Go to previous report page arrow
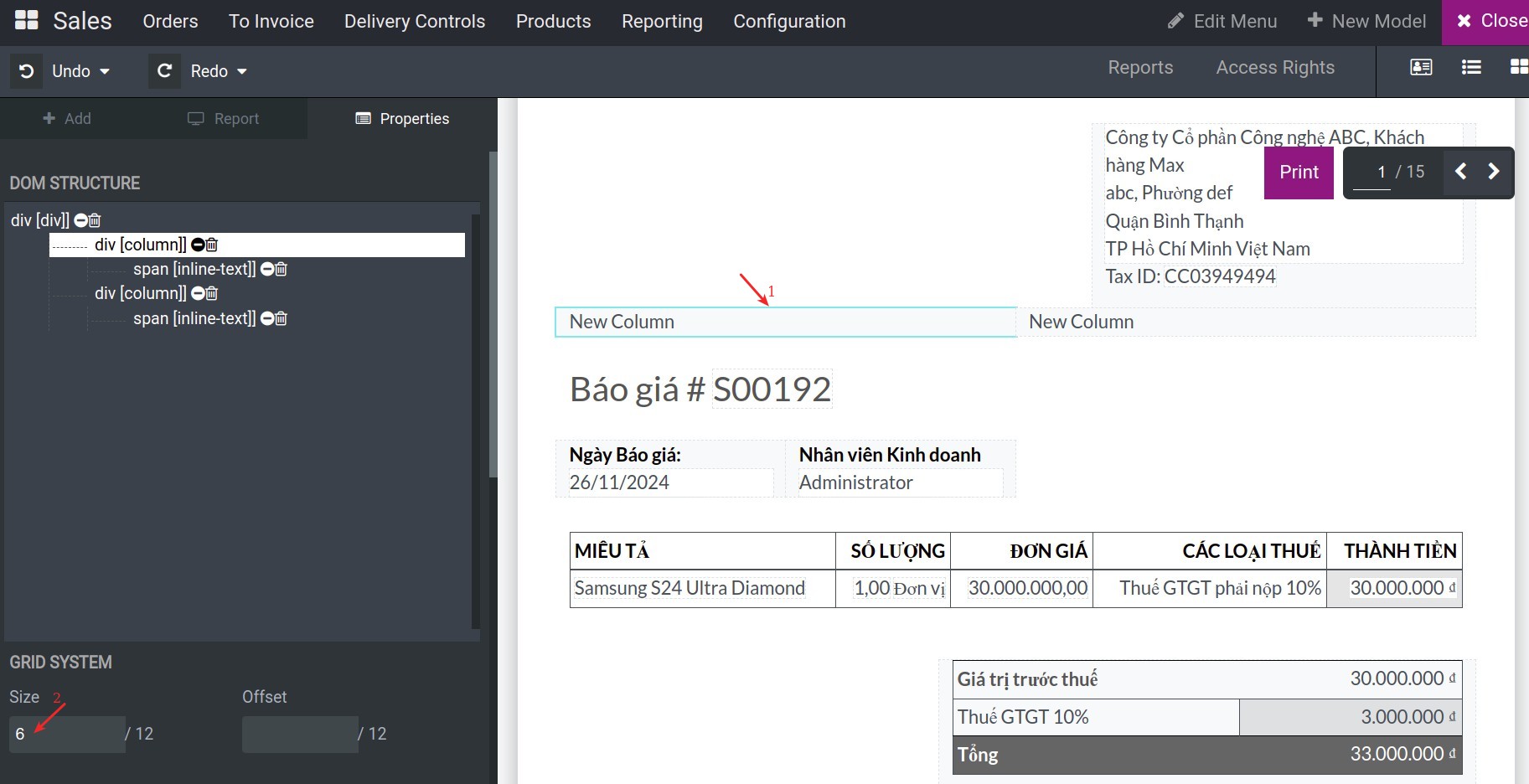 pyautogui.click(x=1460, y=172)
